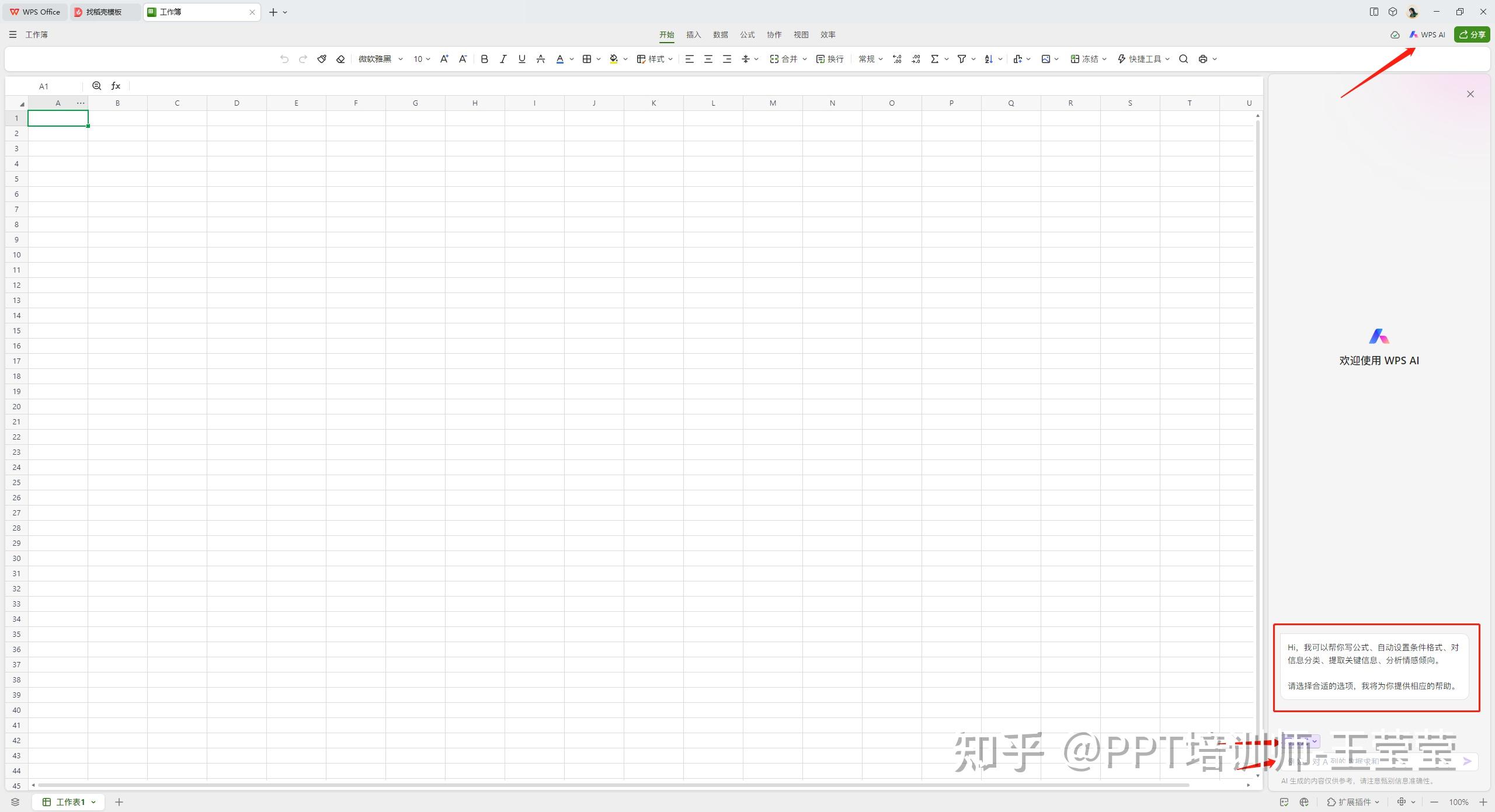The width and height of the screenshot is (1495, 812).
Task: Click the green 分享 button
Action: pos(1472,35)
